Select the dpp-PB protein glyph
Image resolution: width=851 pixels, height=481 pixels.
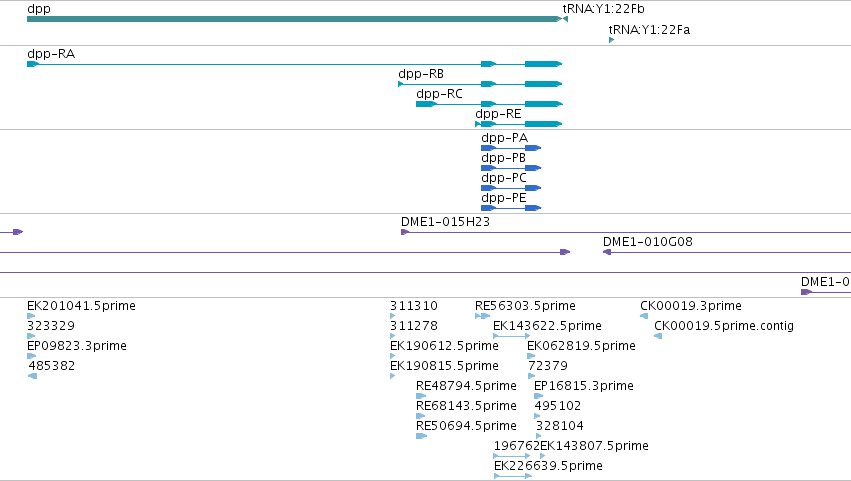[511, 168]
